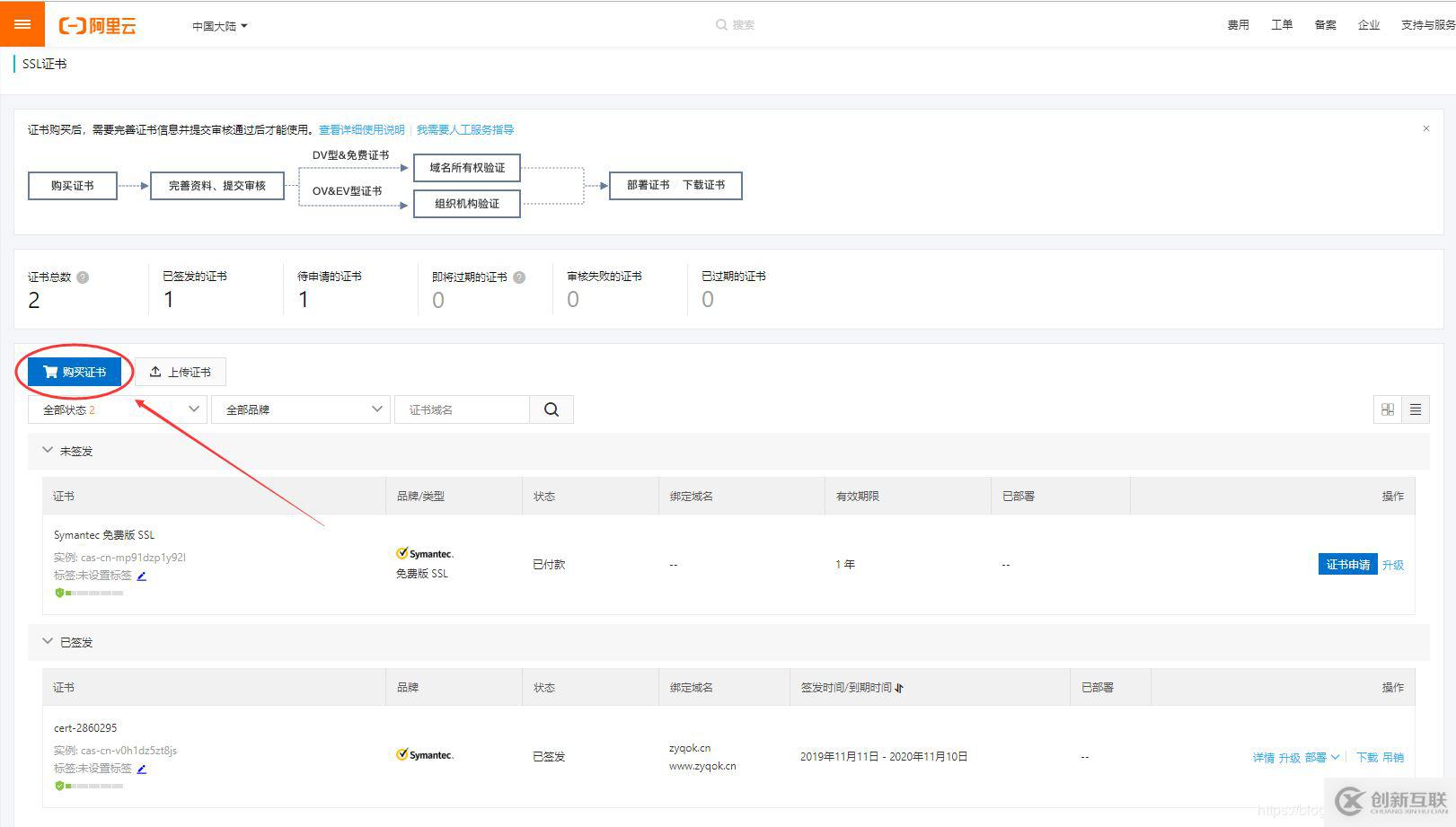Expand the 部署 dropdown for cert-2860295
The image size is (1456, 827).
point(1322,758)
